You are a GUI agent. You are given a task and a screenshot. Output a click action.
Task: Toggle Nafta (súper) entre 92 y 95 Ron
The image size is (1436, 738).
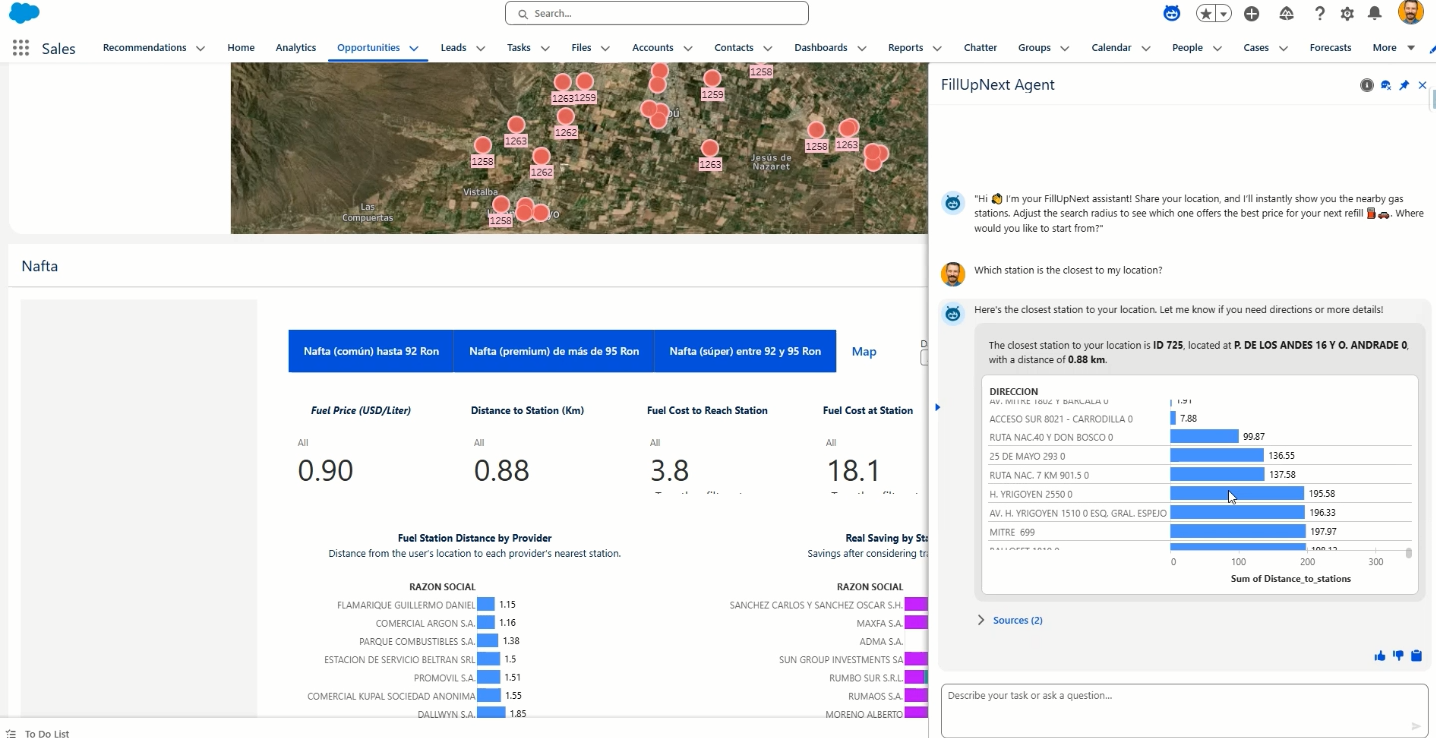pyautogui.click(x=745, y=352)
